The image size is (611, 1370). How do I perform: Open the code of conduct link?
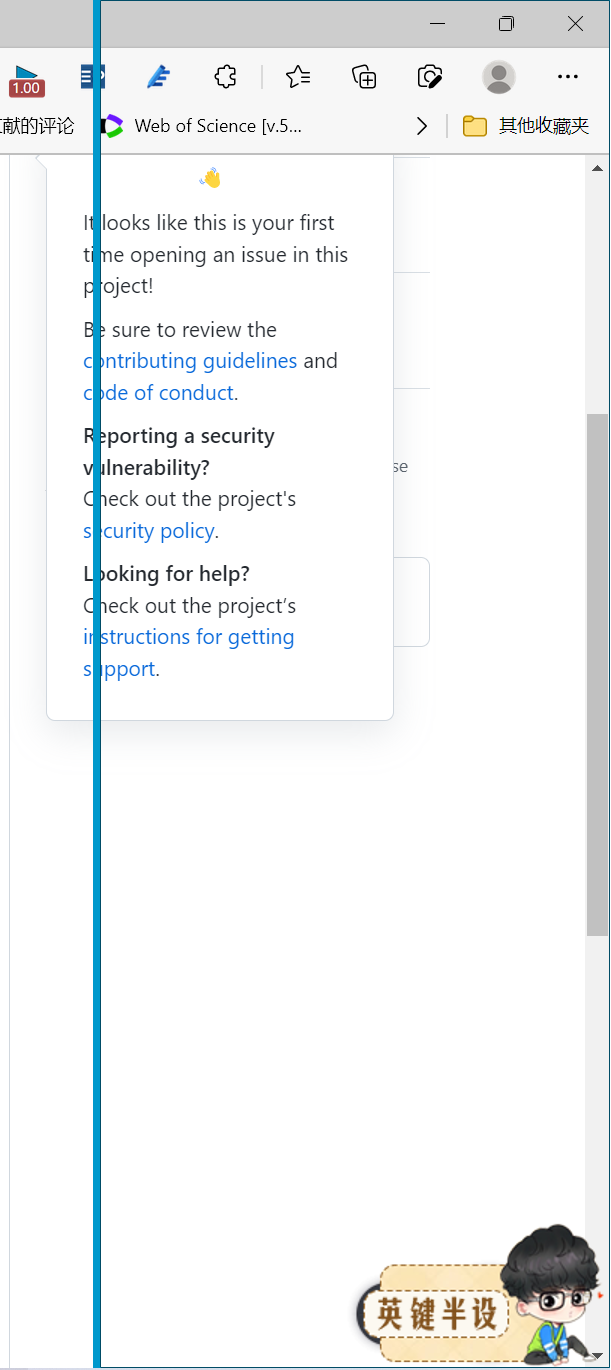[x=156, y=393]
